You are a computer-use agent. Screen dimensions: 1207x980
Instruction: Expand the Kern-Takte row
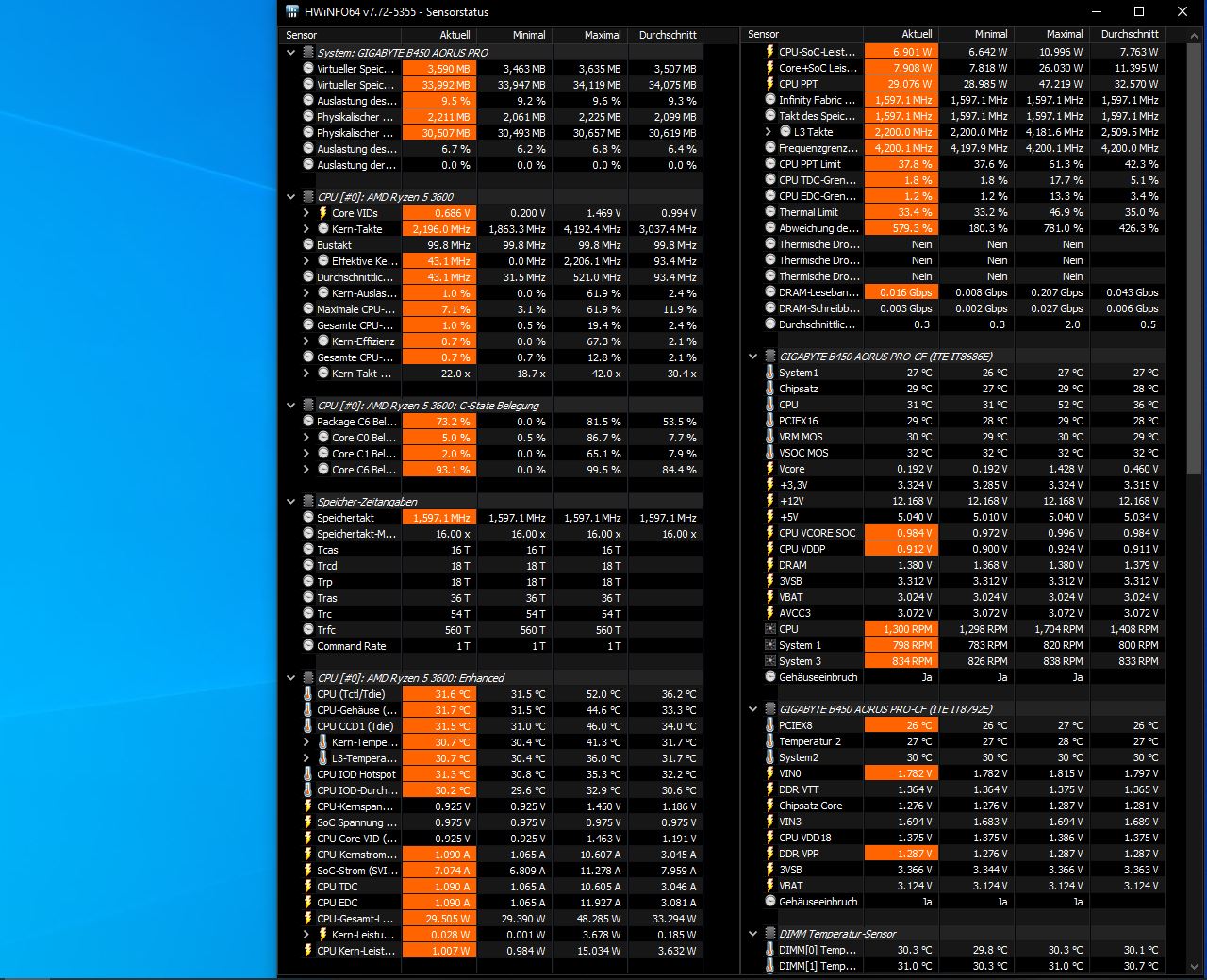306,229
